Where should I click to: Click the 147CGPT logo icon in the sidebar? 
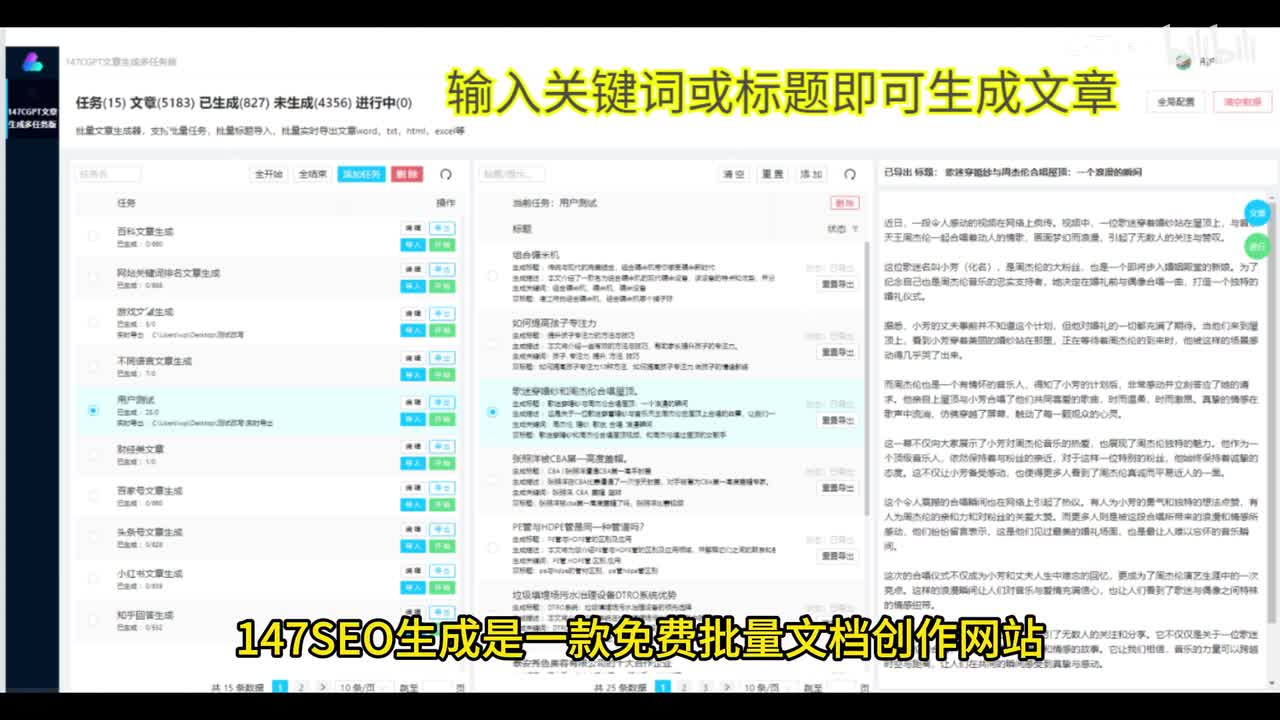pos(32,64)
